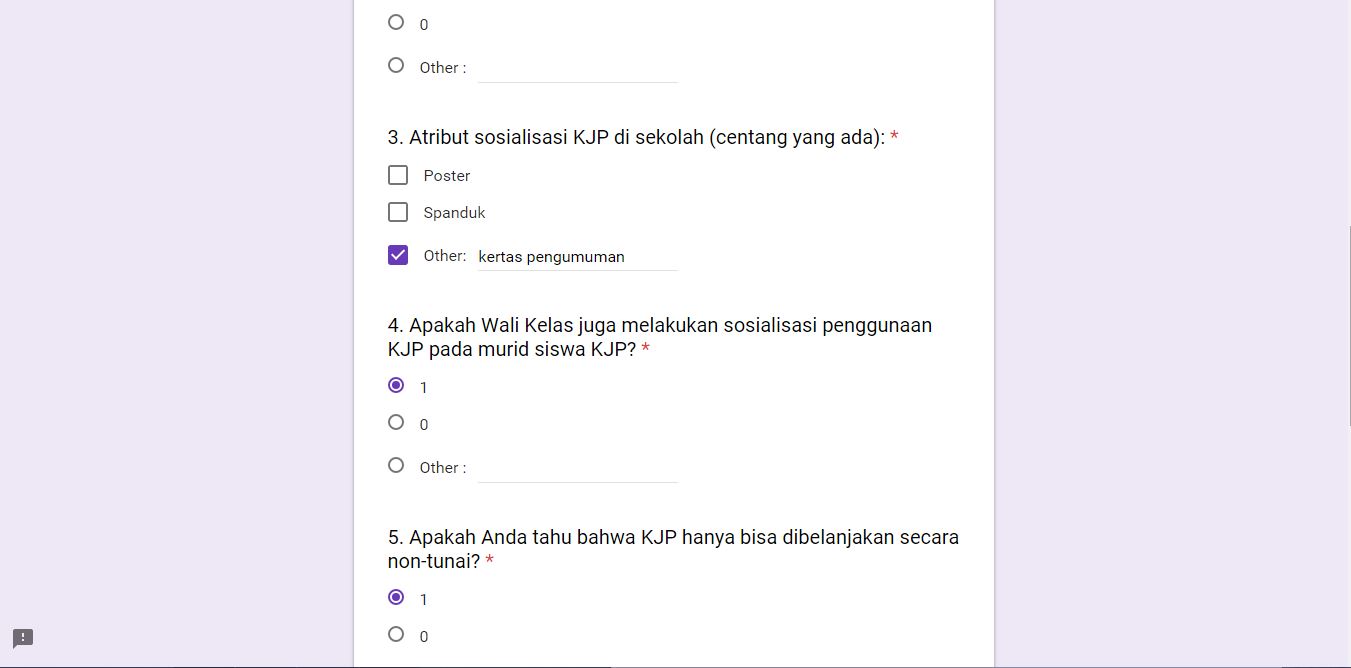Choose Other radio button in question 4
Viewport: 1351px width, 668px height.
pos(396,465)
